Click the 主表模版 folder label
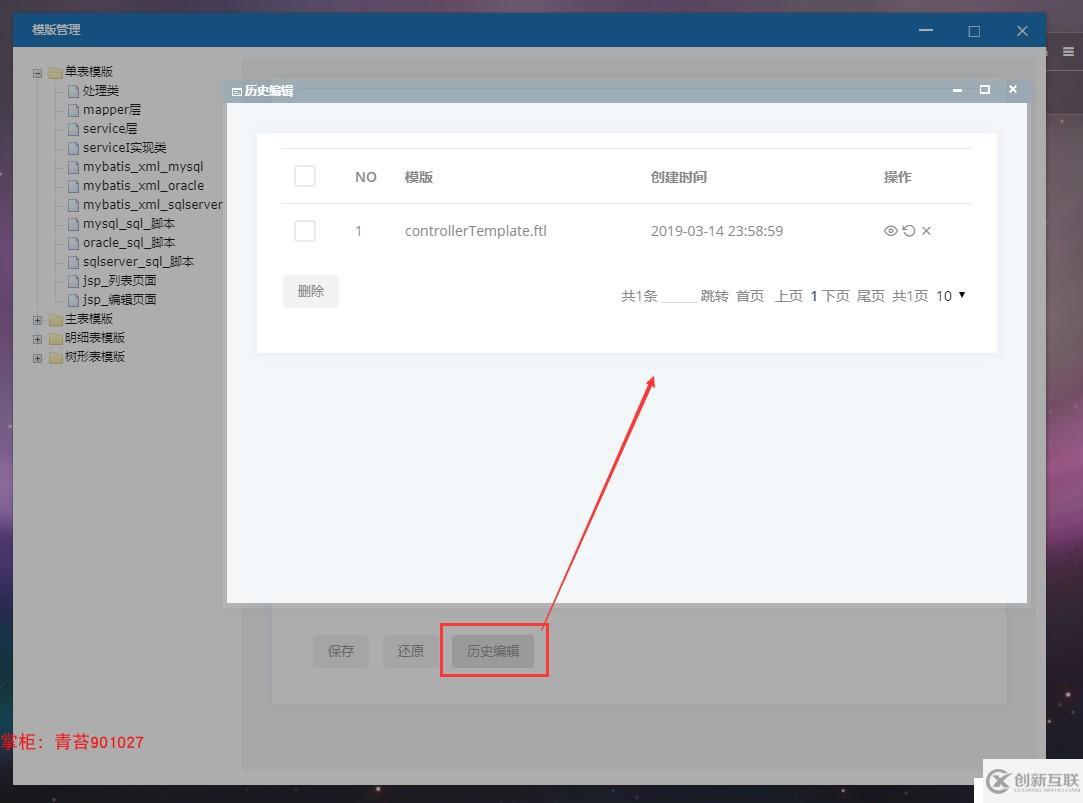 point(88,319)
